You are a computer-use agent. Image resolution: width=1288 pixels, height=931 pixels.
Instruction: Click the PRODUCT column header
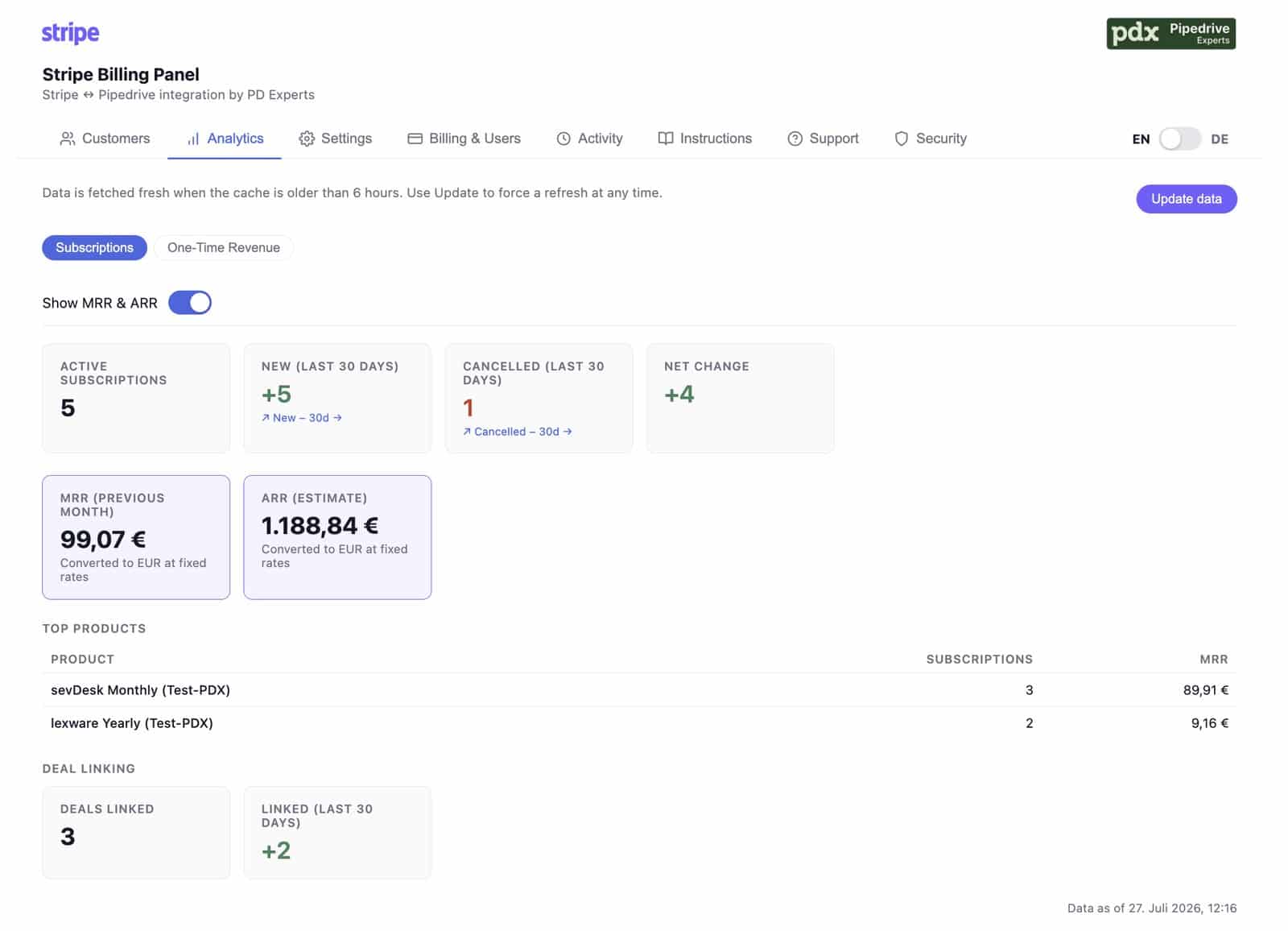(82, 659)
